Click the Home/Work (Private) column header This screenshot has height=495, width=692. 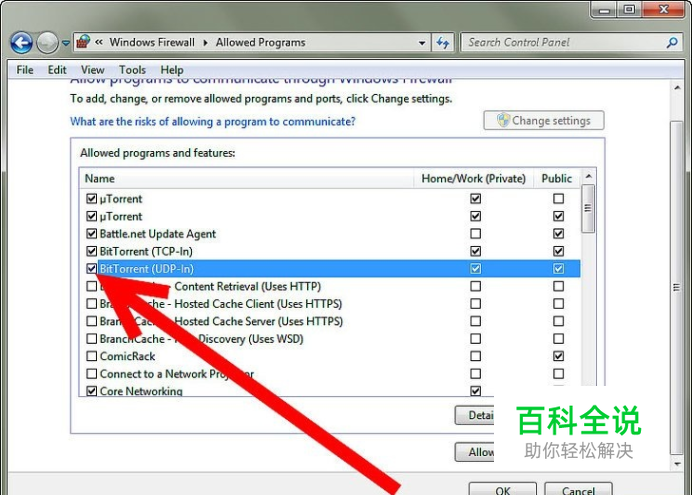(474, 178)
